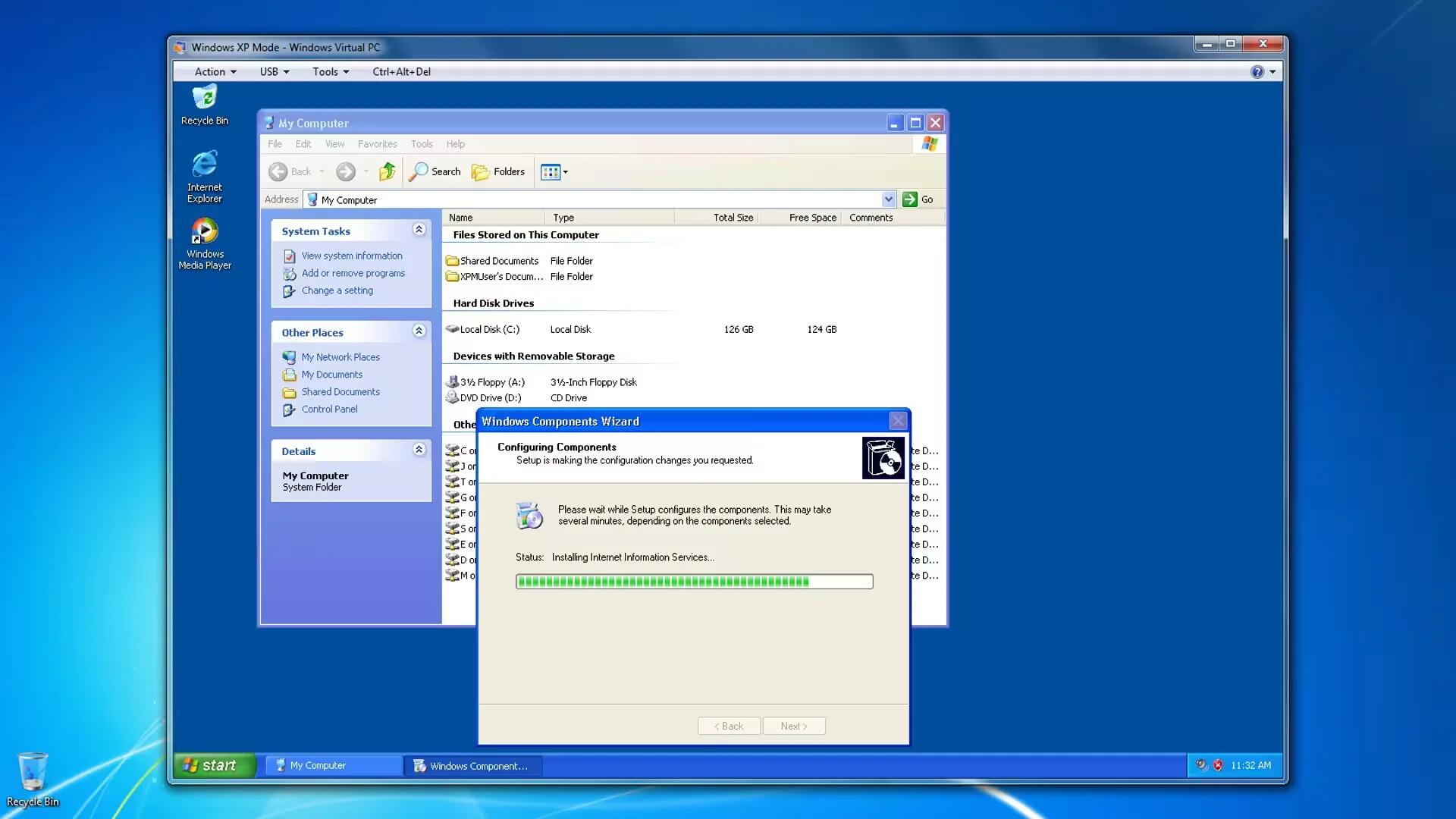Click the Go button beside address bar
Viewport: 1456px width, 819px height.
[918, 199]
